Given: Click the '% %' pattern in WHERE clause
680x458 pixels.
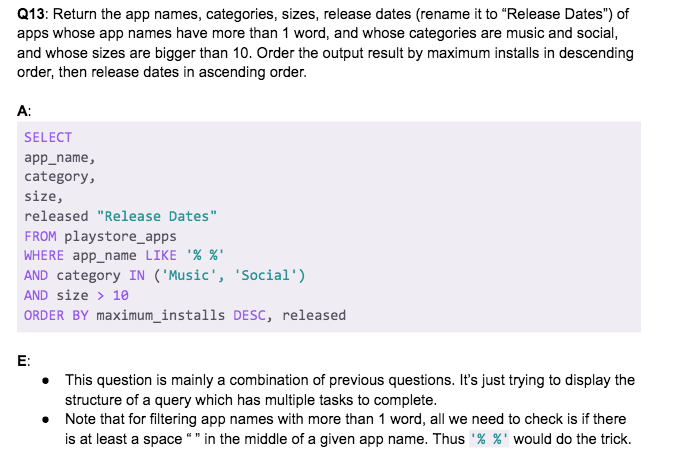Looking at the screenshot, I should [205, 255].
